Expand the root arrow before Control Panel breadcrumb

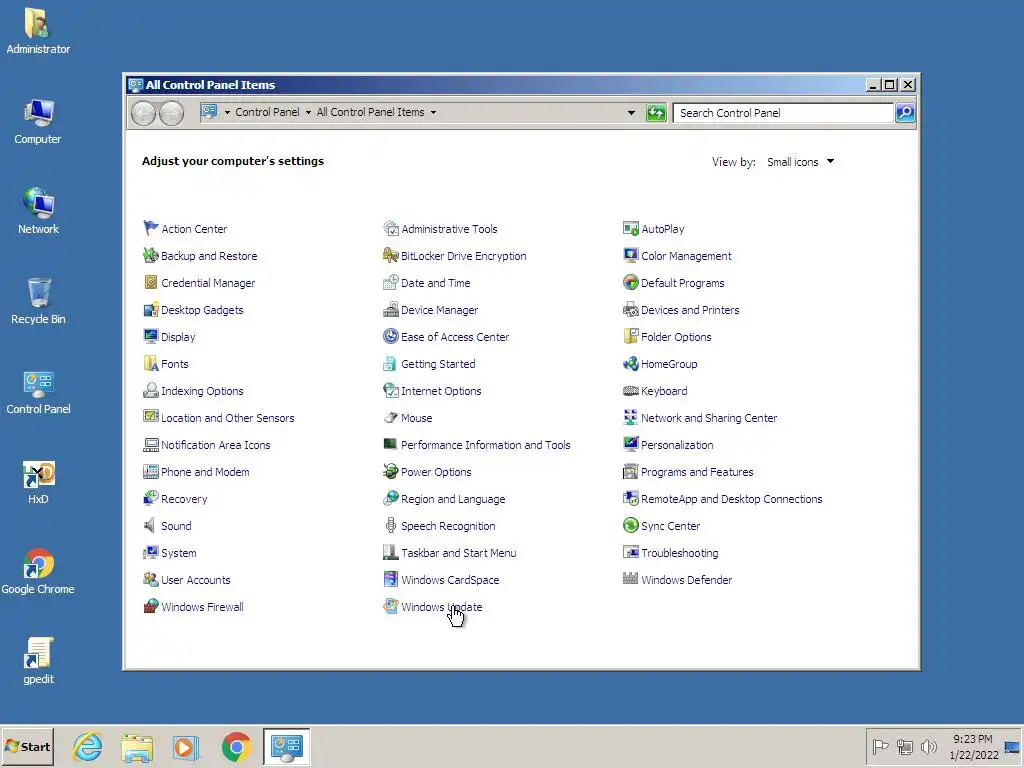(x=227, y=112)
